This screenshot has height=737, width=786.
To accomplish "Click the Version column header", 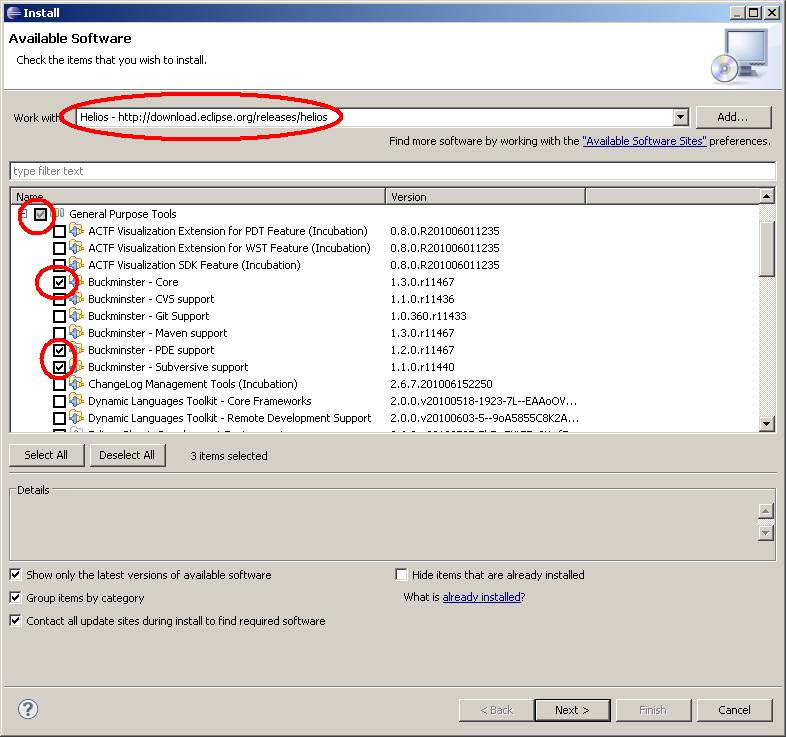I will 485,197.
